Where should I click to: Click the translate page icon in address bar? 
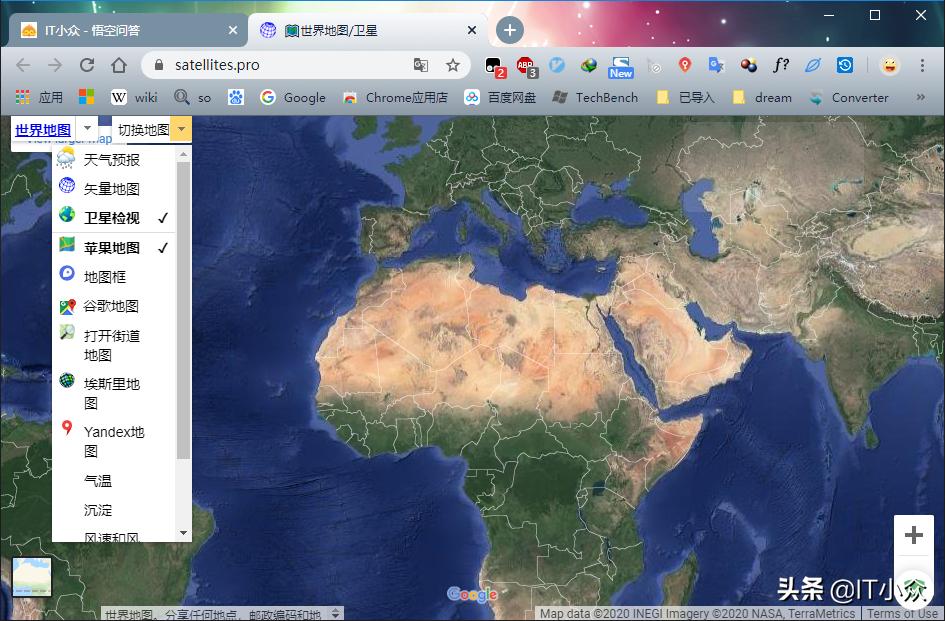421,65
